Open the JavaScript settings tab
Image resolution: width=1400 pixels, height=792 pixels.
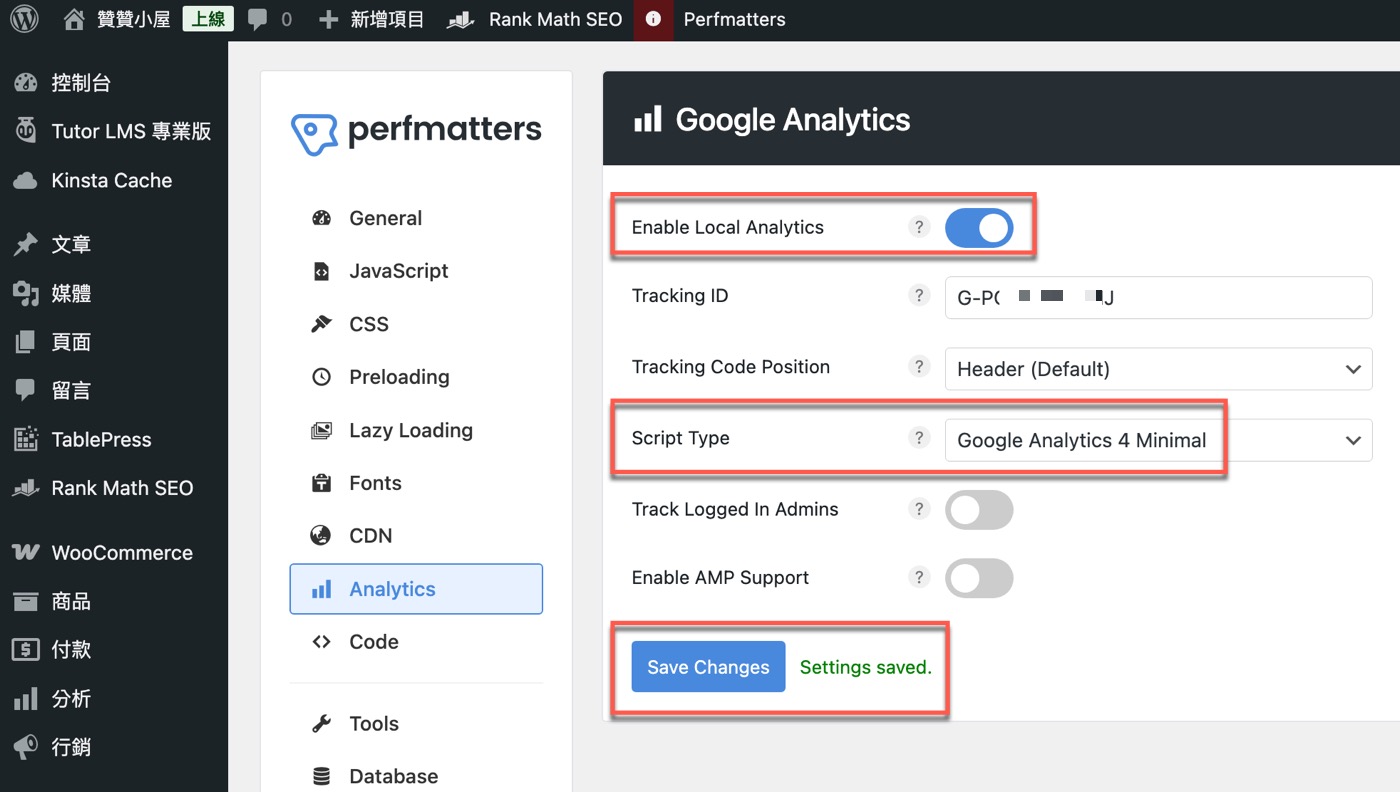pyautogui.click(x=416, y=271)
